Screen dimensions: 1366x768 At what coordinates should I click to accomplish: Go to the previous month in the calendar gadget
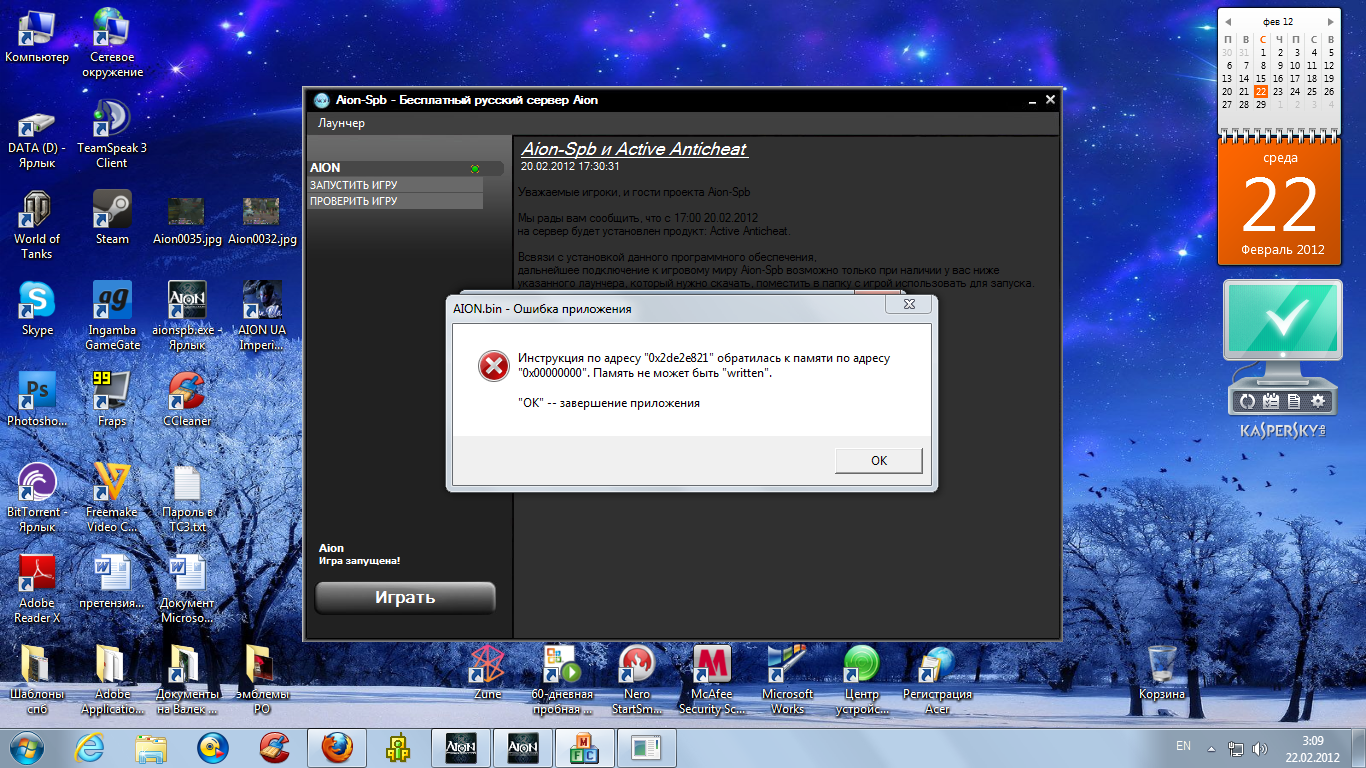coord(1228,21)
